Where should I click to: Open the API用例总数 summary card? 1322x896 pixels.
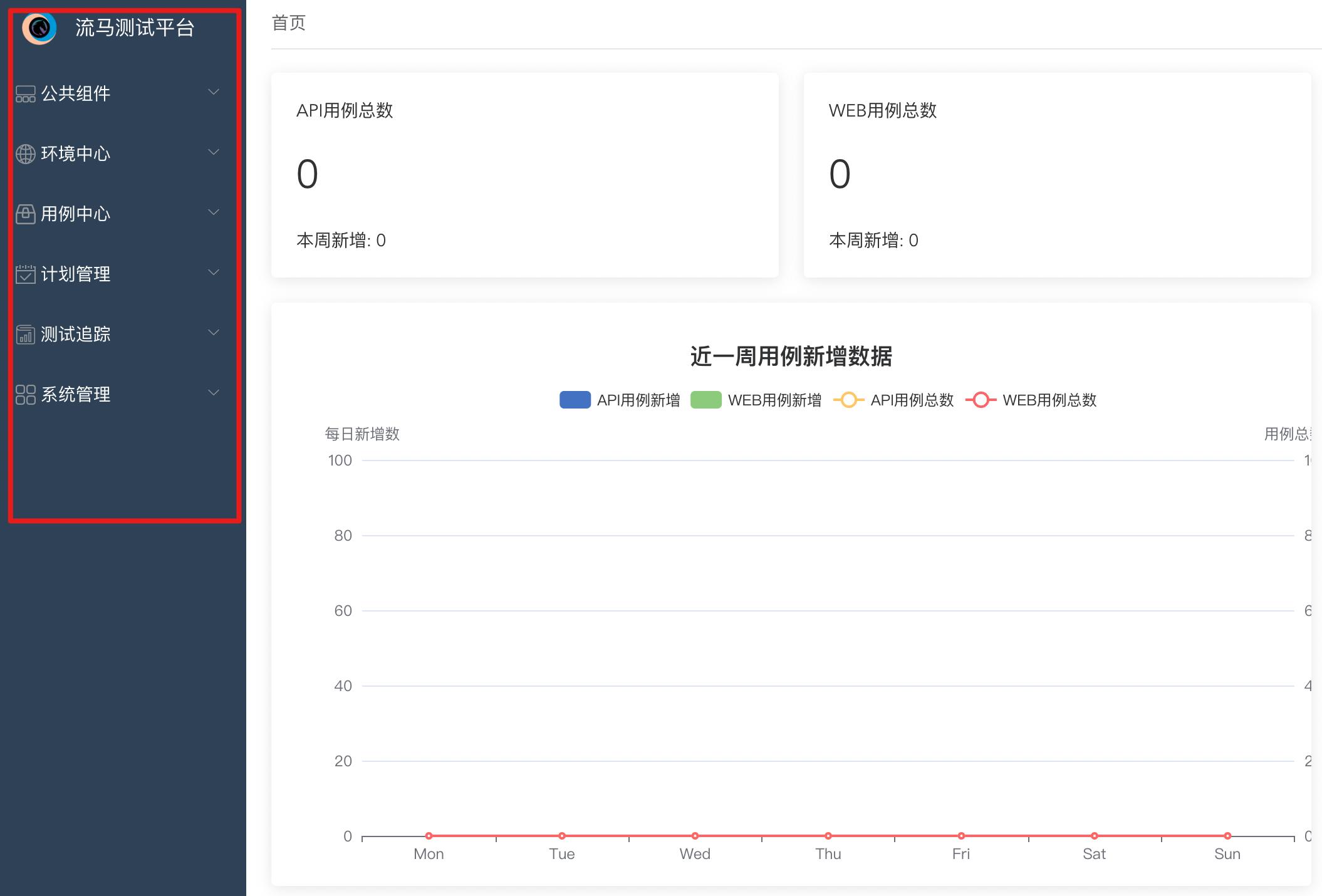[x=525, y=175]
